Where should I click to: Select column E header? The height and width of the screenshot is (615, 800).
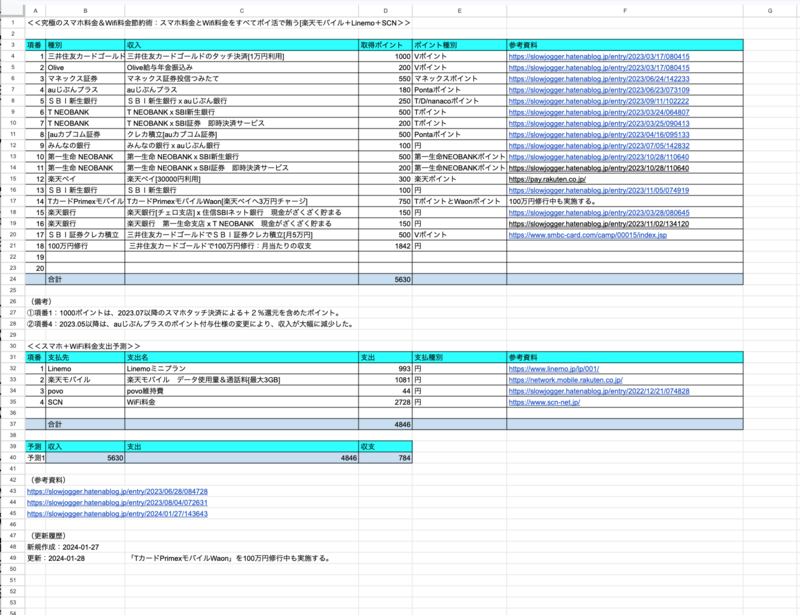459,11
